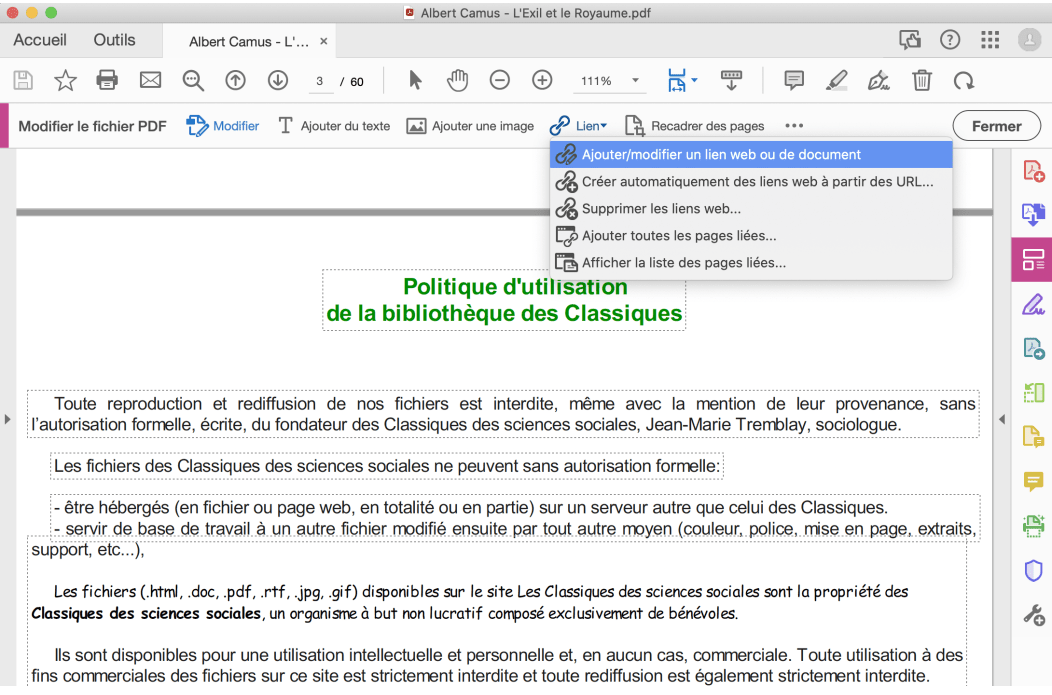
Task: Open the Create PDF tool in right sidebar
Action: point(1033,171)
